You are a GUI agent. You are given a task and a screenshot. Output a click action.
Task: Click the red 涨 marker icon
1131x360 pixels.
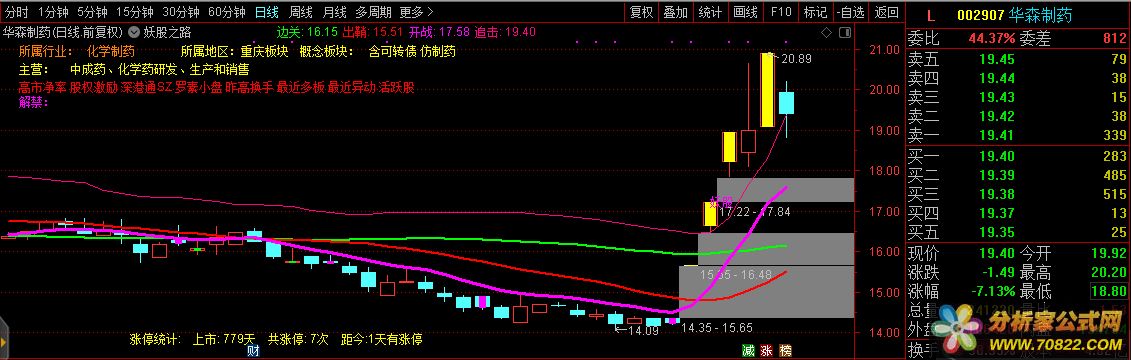[767, 351]
